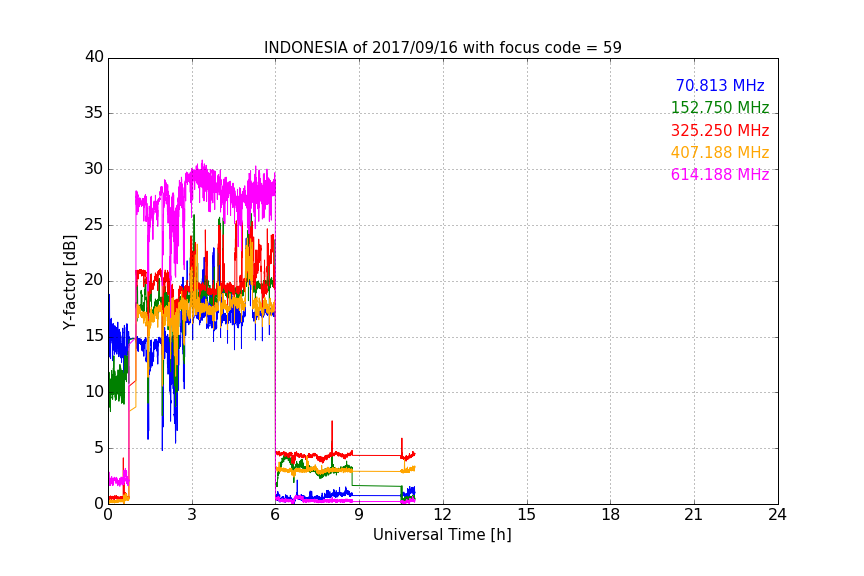
Task: Click the x-axis tick label 12
Action: coord(443,515)
